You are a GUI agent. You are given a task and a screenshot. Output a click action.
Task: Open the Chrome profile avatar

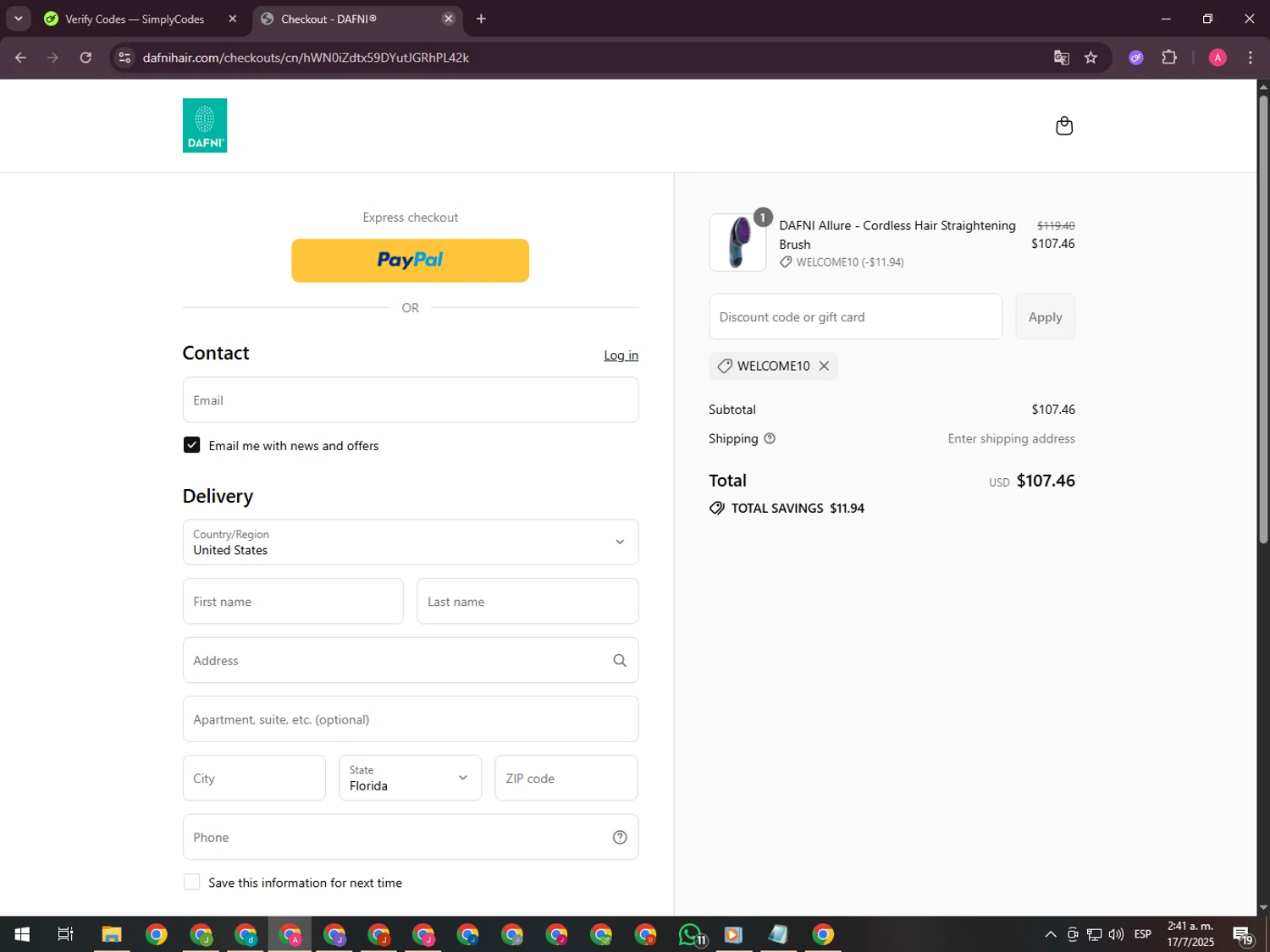[x=1218, y=58]
